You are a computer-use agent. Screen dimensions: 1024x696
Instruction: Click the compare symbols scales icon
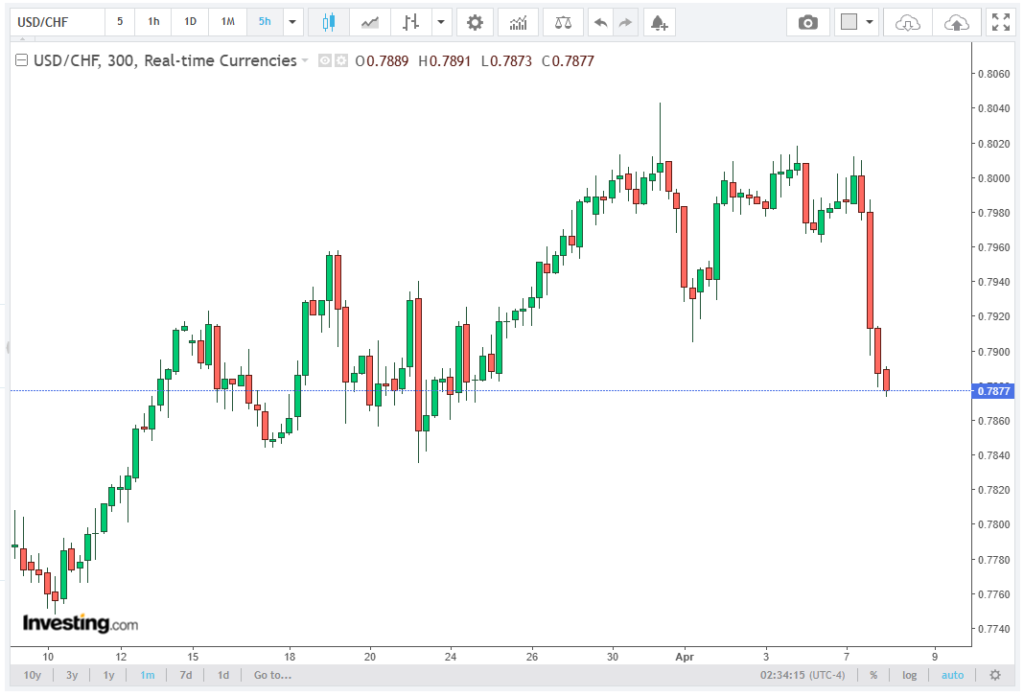tap(564, 22)
